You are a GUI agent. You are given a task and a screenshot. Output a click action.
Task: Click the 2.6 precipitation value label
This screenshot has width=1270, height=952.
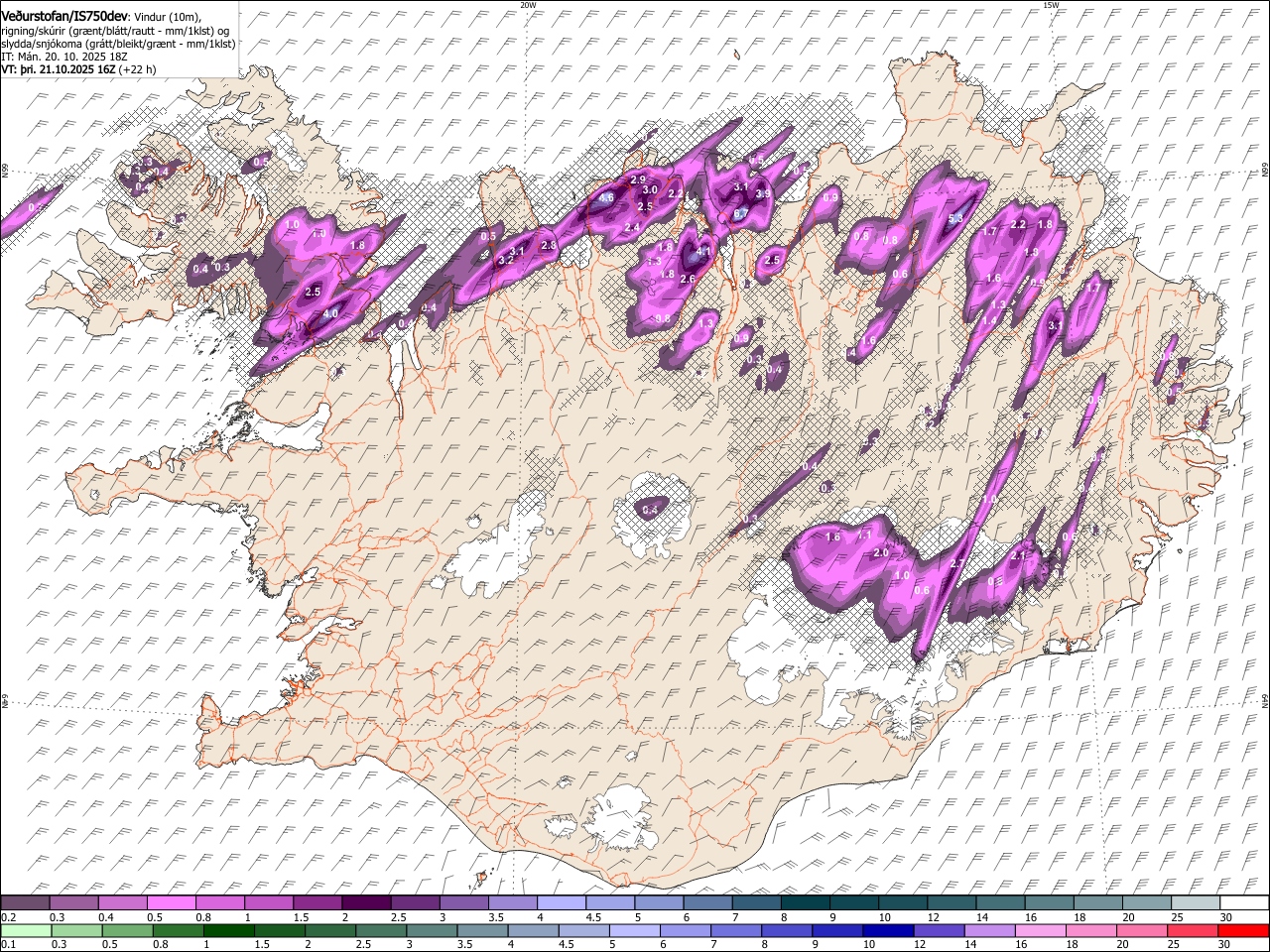pos(687,280)
